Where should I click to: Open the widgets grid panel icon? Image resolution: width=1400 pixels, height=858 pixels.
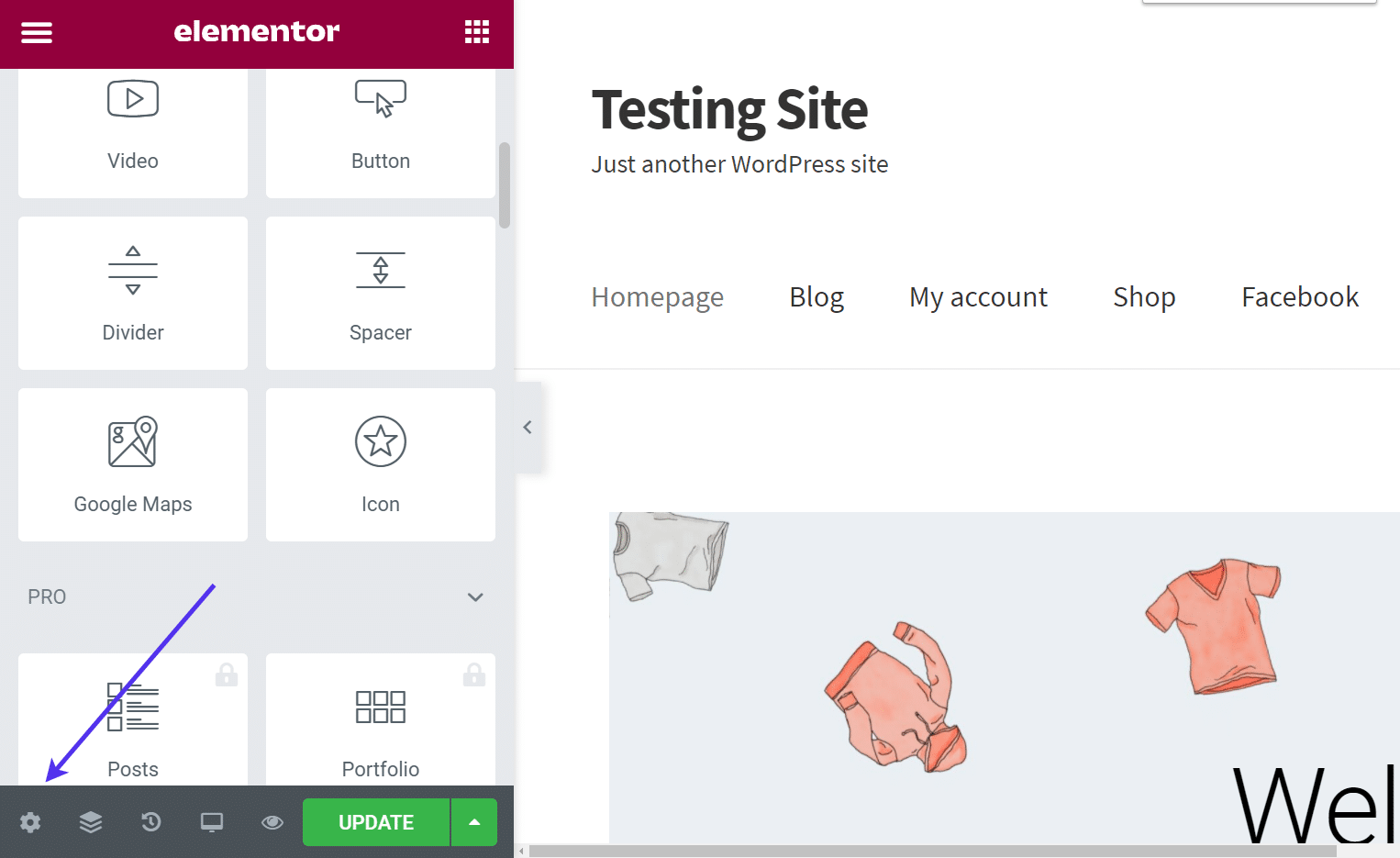point(476,32)
